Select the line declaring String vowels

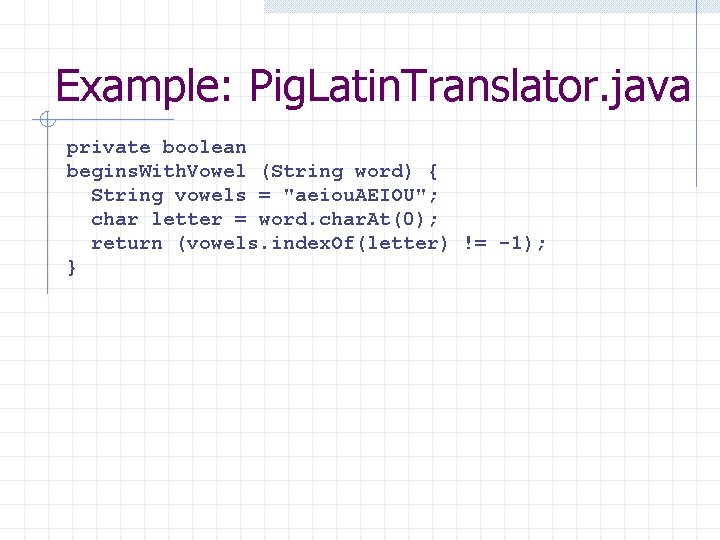point(264,196)
